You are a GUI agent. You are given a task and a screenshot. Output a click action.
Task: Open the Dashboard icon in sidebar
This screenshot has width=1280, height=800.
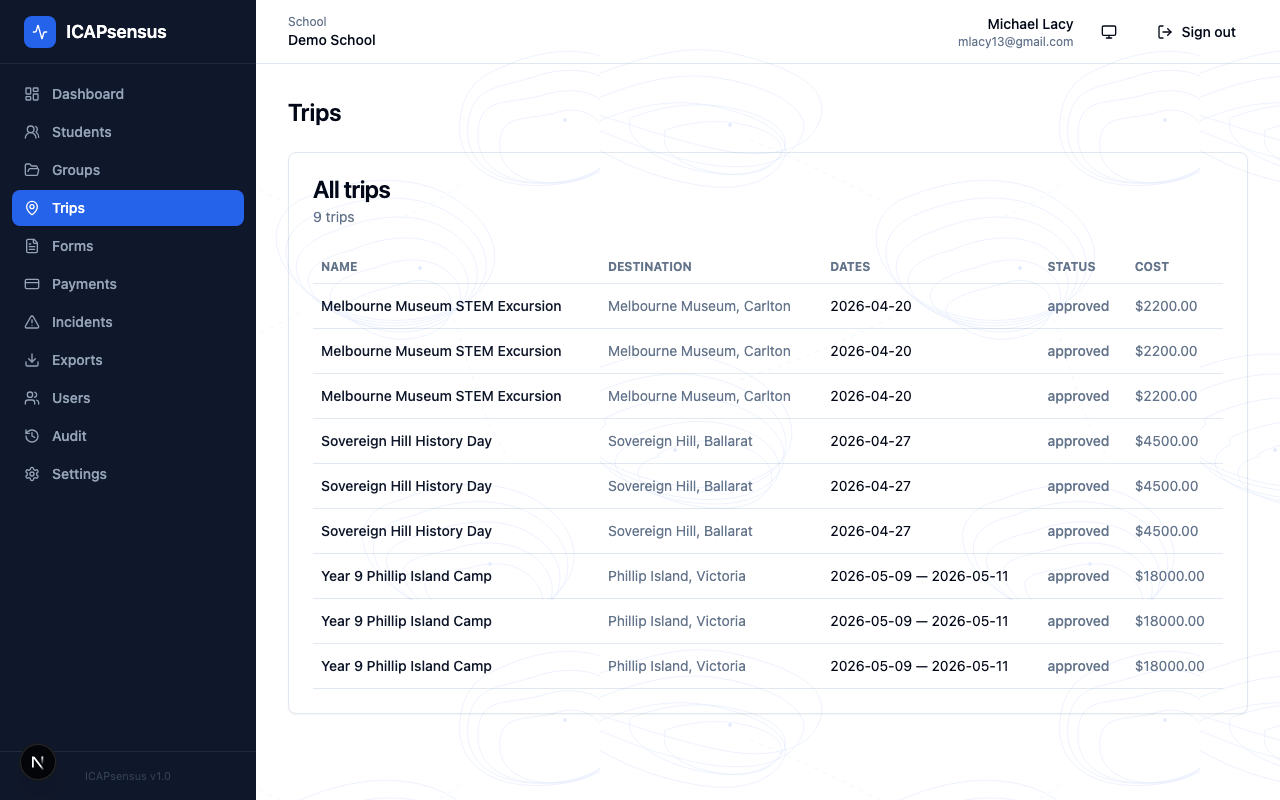click(32, 94)
